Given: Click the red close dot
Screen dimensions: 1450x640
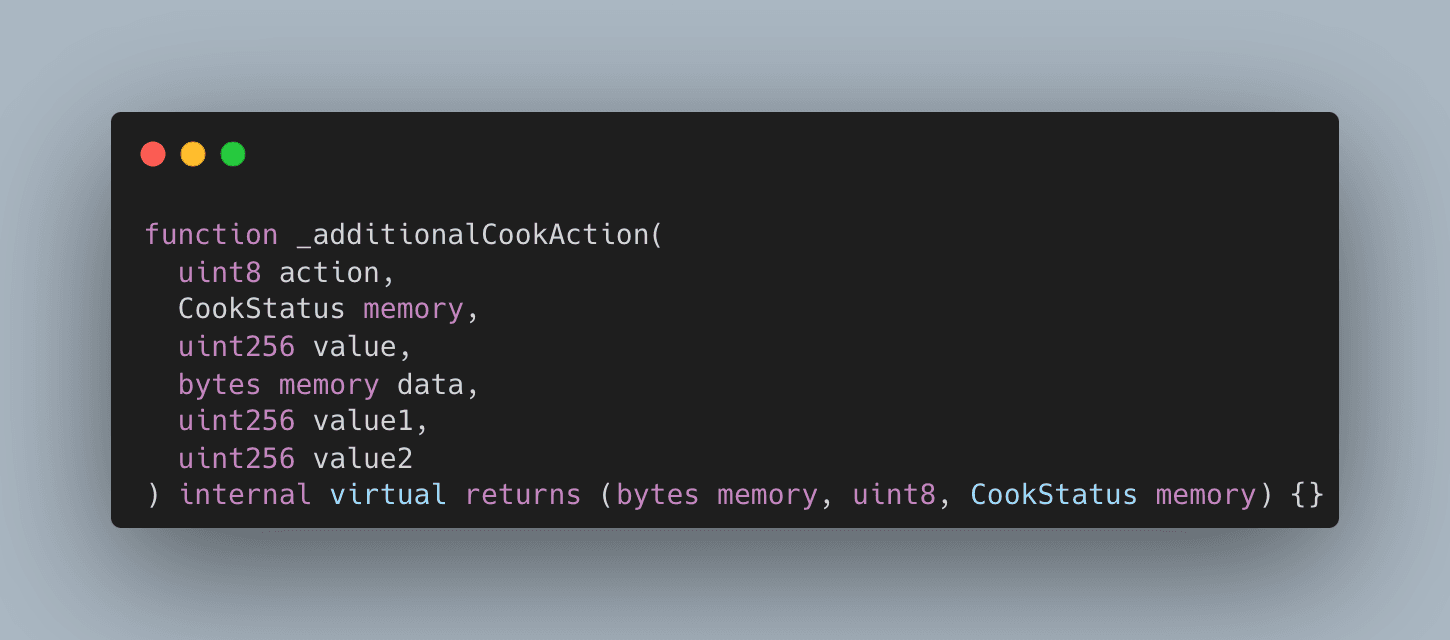Looking at the screenshot, I should [x=153, y=154].
